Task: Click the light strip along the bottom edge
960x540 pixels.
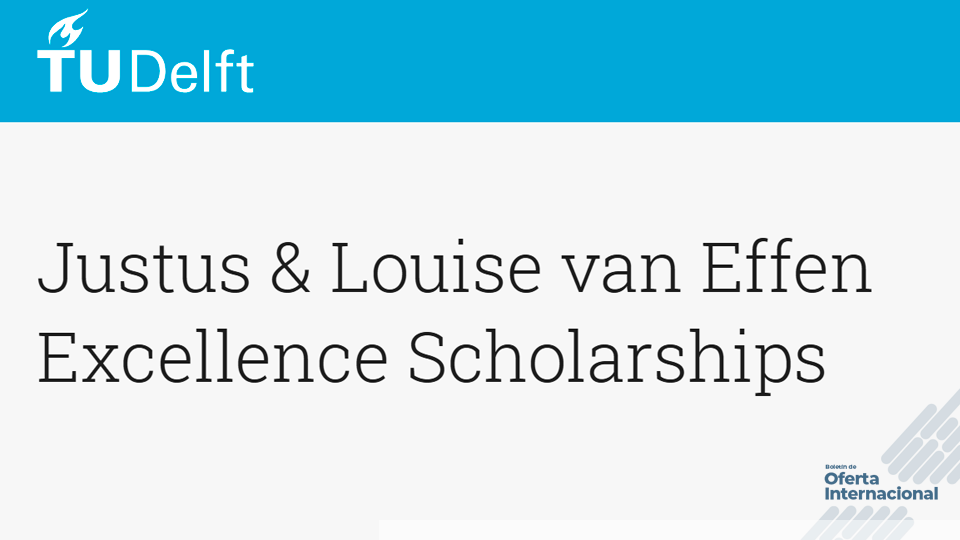Action: click(x=600, y=530)
